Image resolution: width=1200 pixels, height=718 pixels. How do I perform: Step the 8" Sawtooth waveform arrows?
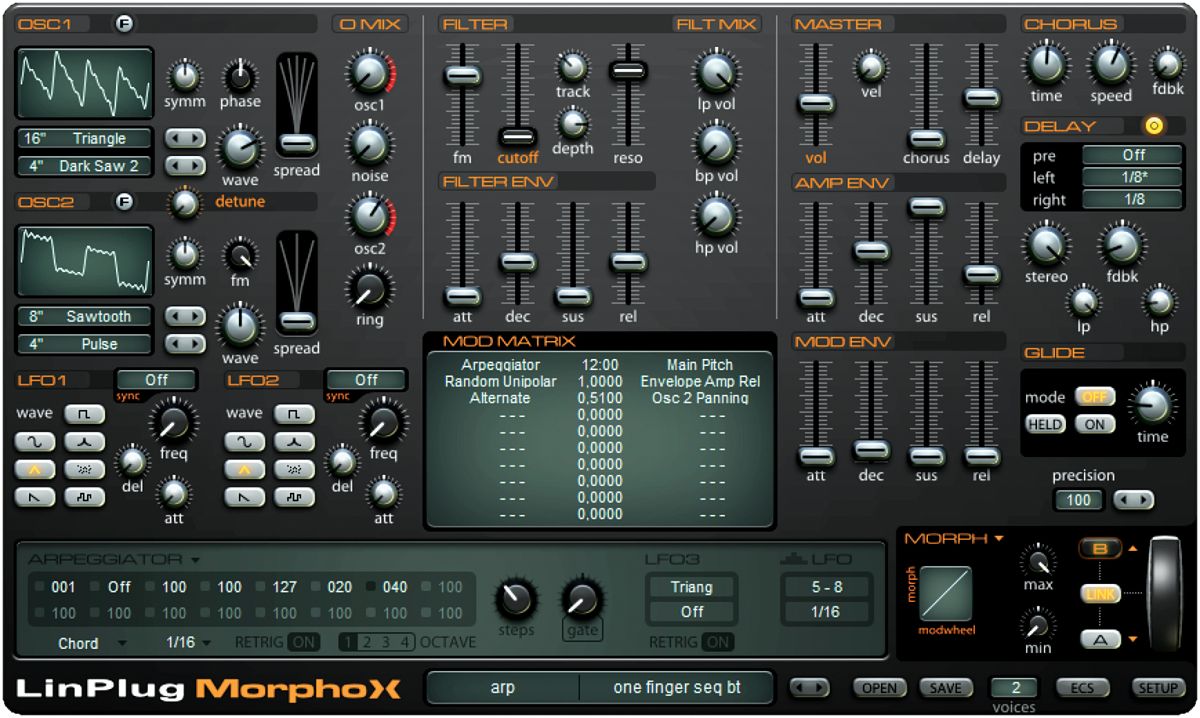tap(184, 316)
